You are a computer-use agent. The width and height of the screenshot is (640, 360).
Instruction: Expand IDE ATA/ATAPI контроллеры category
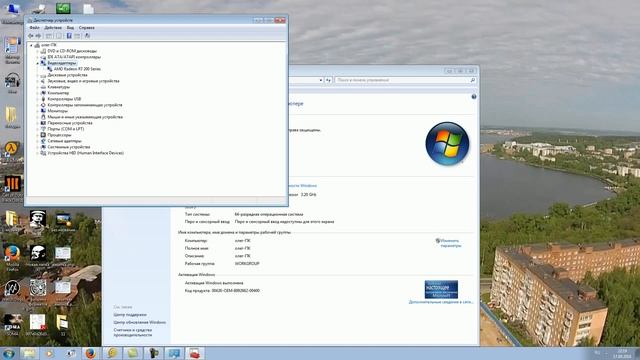click(x=37, y=57)
